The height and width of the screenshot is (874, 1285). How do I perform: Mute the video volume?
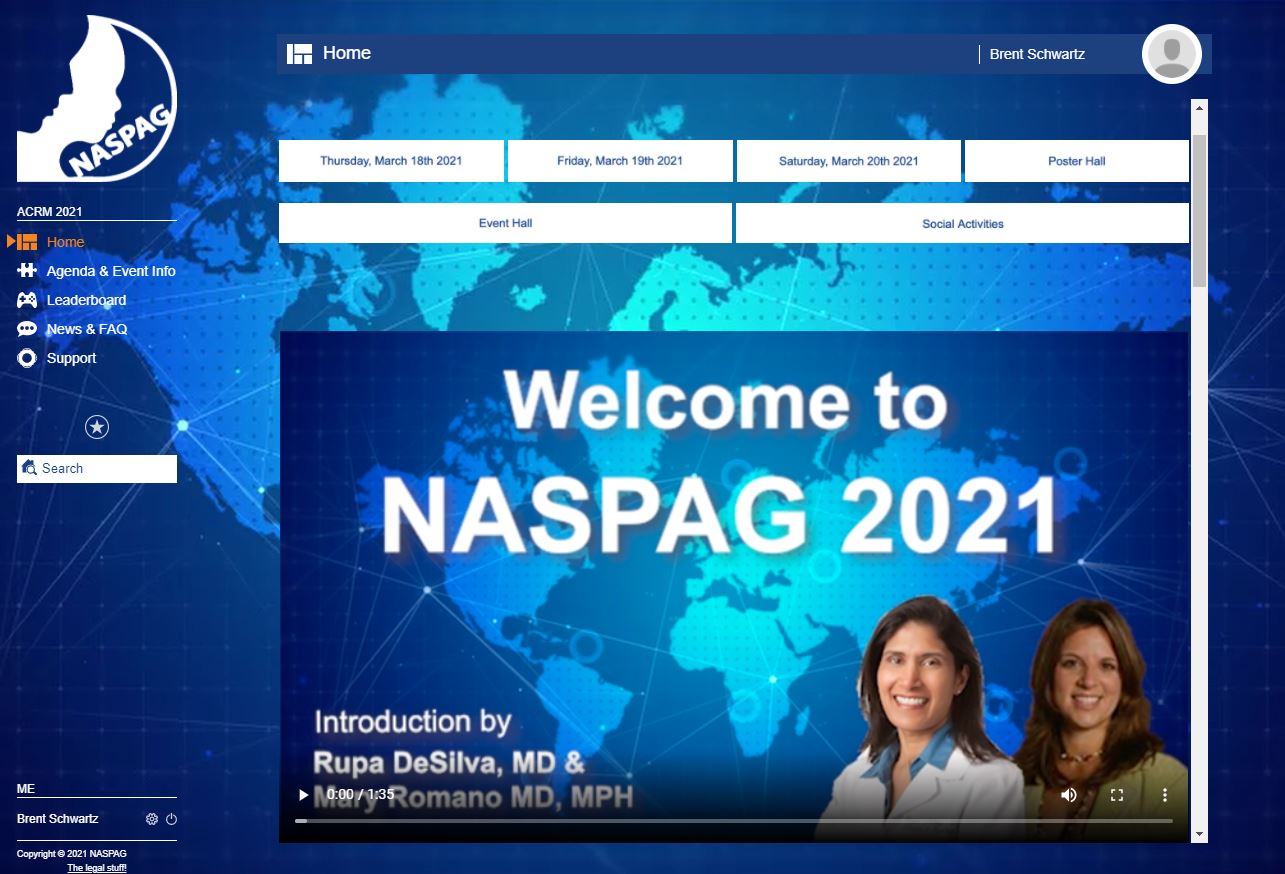(x=1069, y=795)
